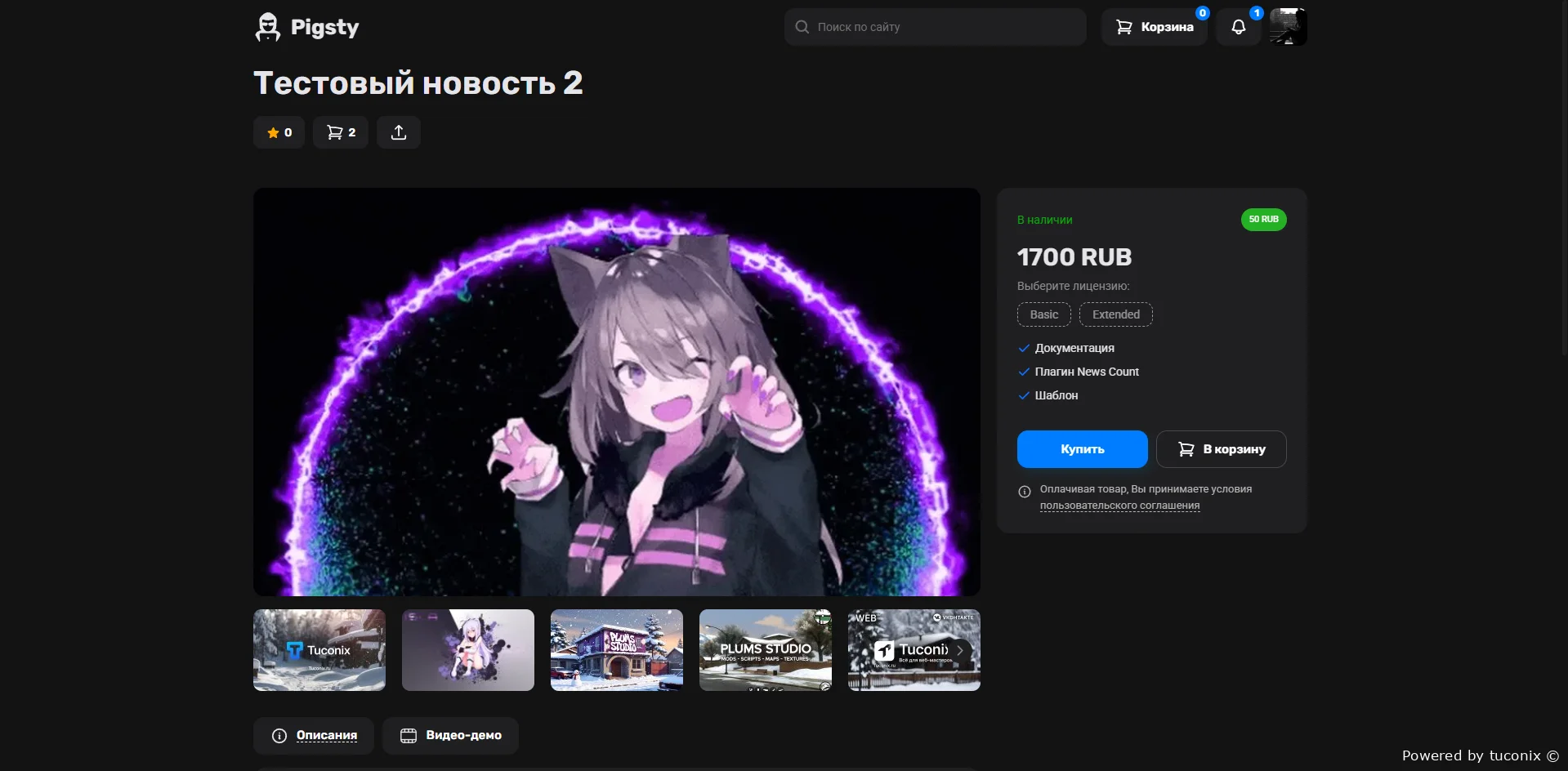
Task: Click the star rating counter
Action: coord(279,132)
